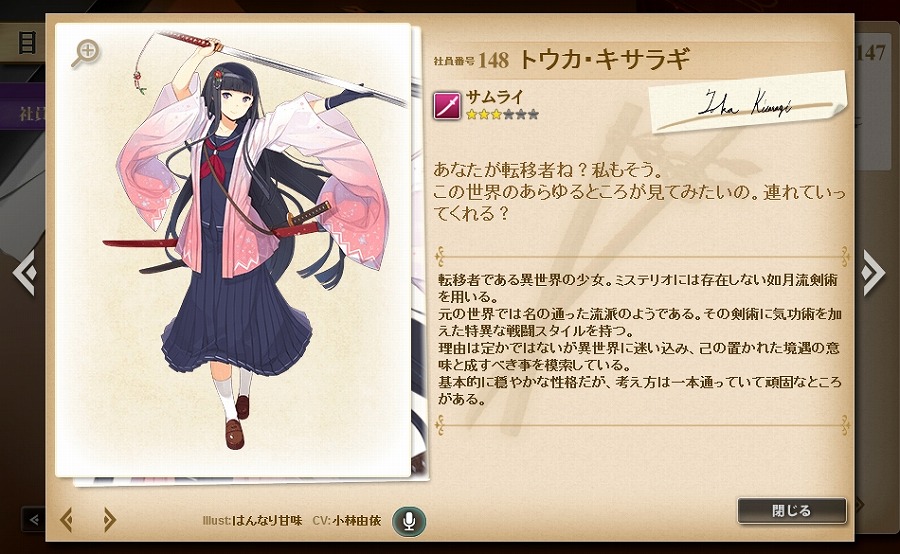This screenshot has height=554, width=900.
Task: Click voice actor name 小林由依
Action: coord(356,521)
